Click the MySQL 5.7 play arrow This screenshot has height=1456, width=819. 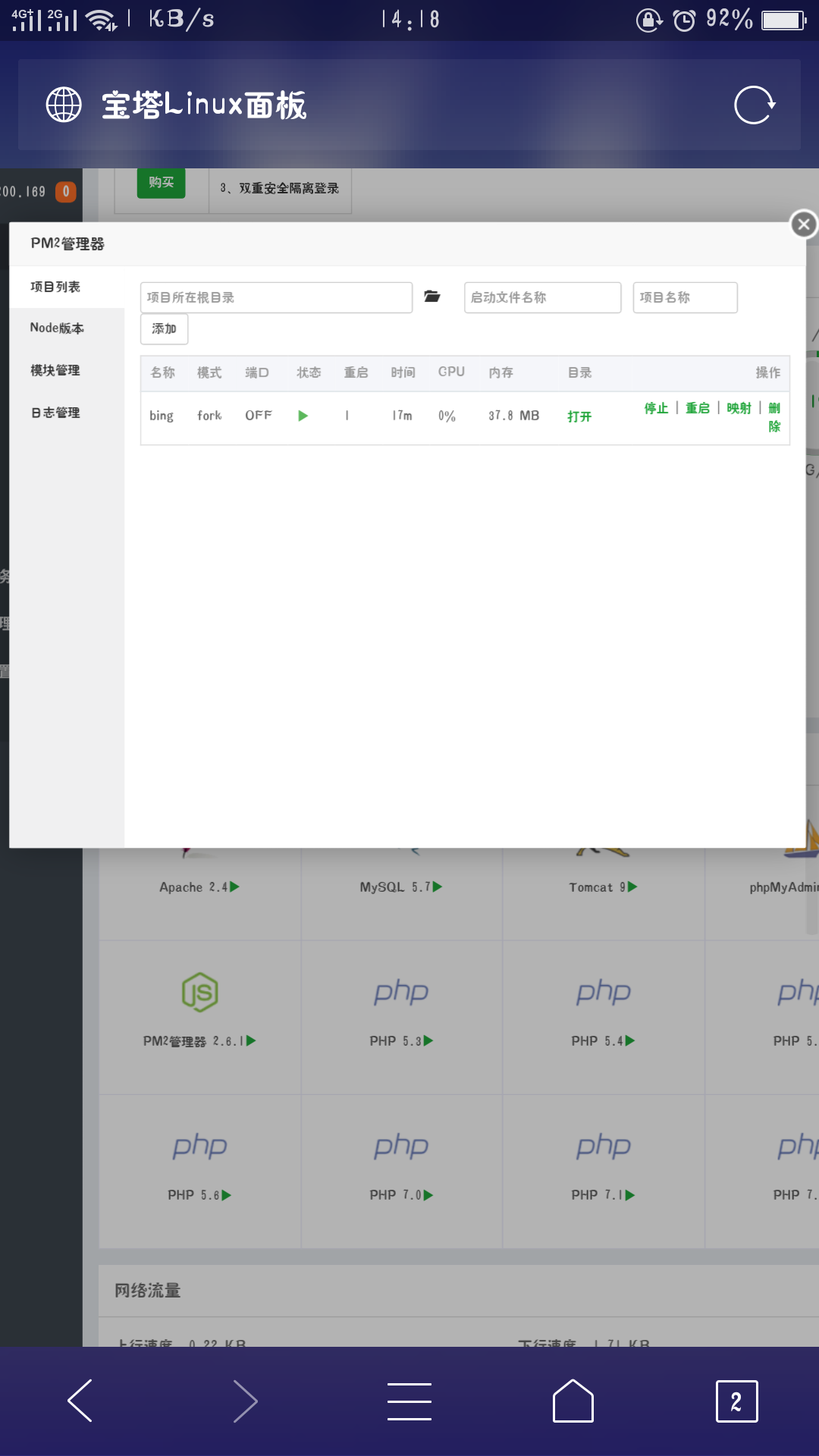pyautogui.click(x=438, y=886)
